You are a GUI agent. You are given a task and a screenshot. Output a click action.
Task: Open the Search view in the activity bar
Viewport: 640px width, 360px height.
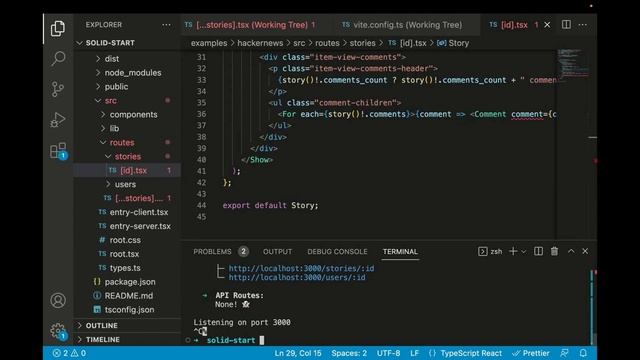pos(58,58)
